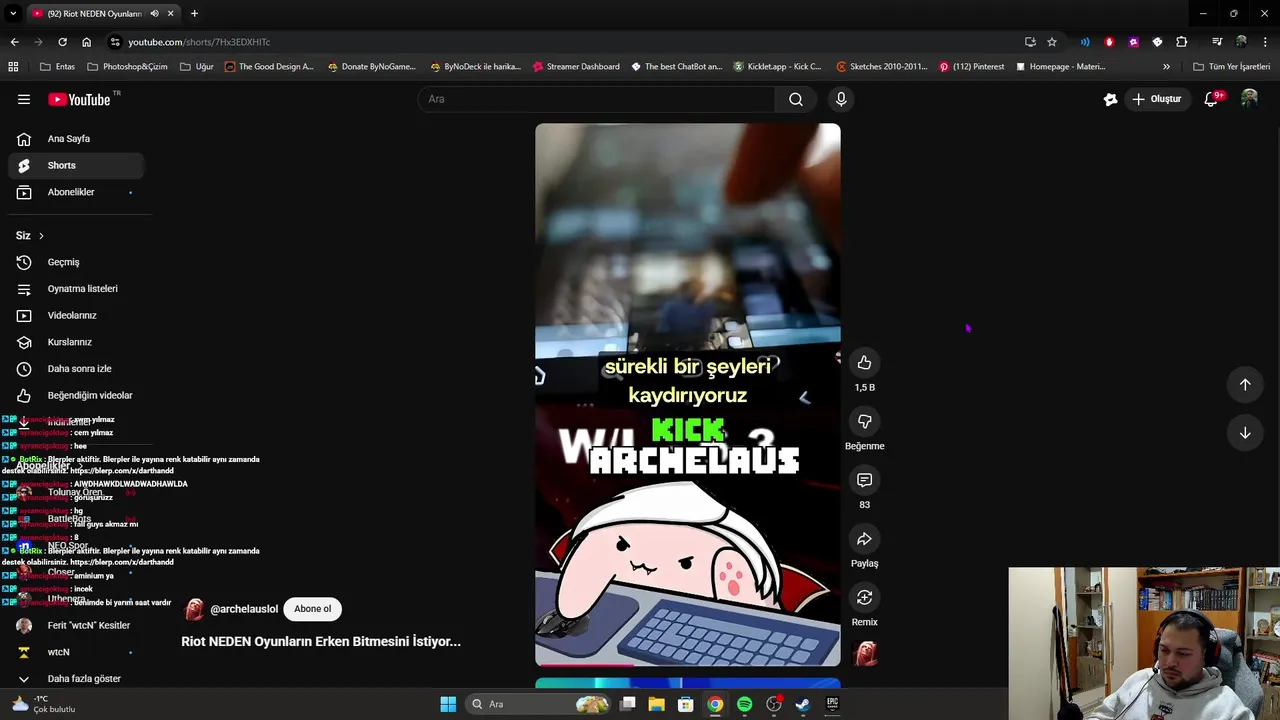Click the Shorts video player
Screen dimensions: 1280x720
tap(688, 395)
